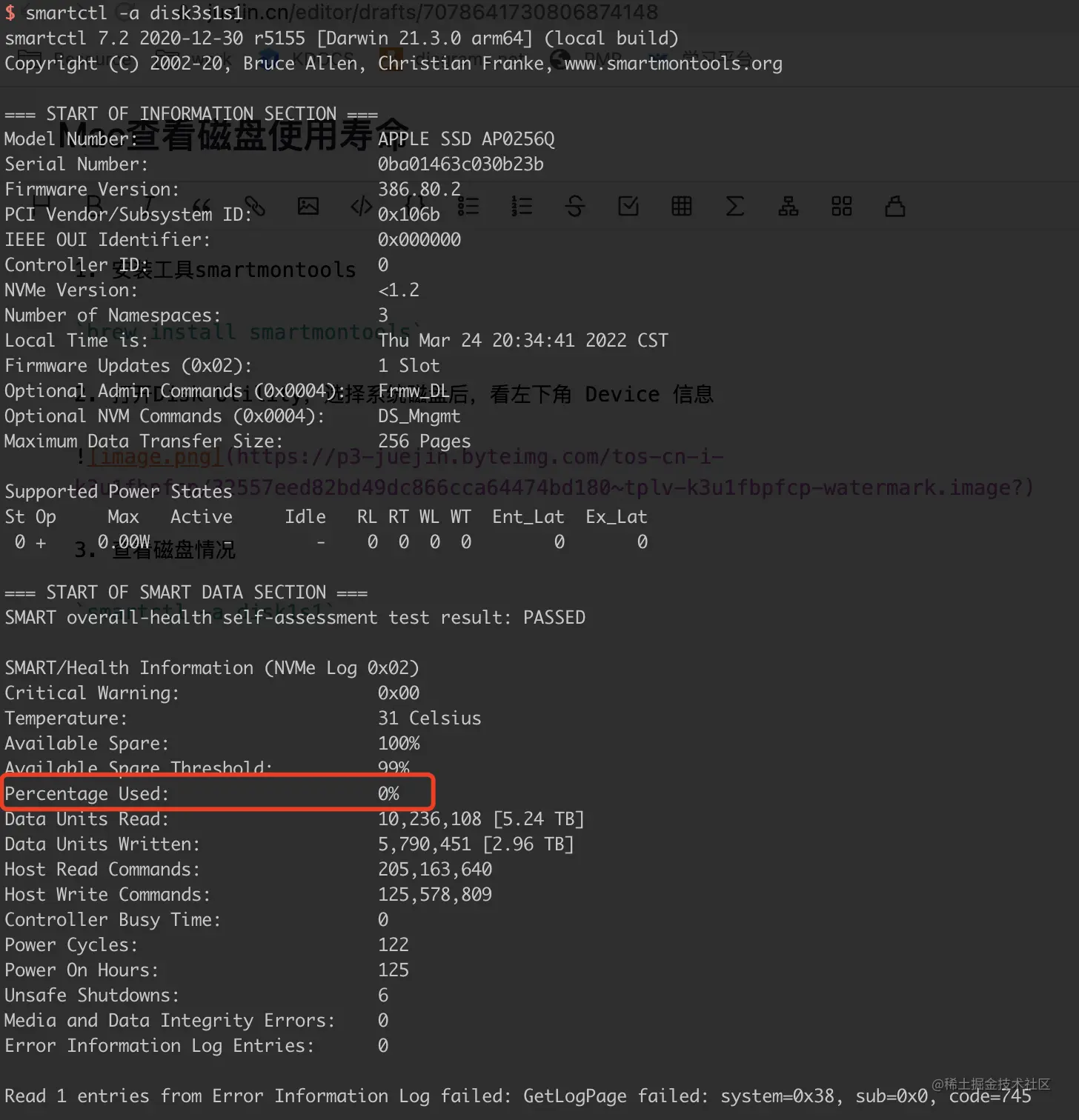Select the unordered bullet list icon
1079x1120 pixels.
click(x=468, y=206)
